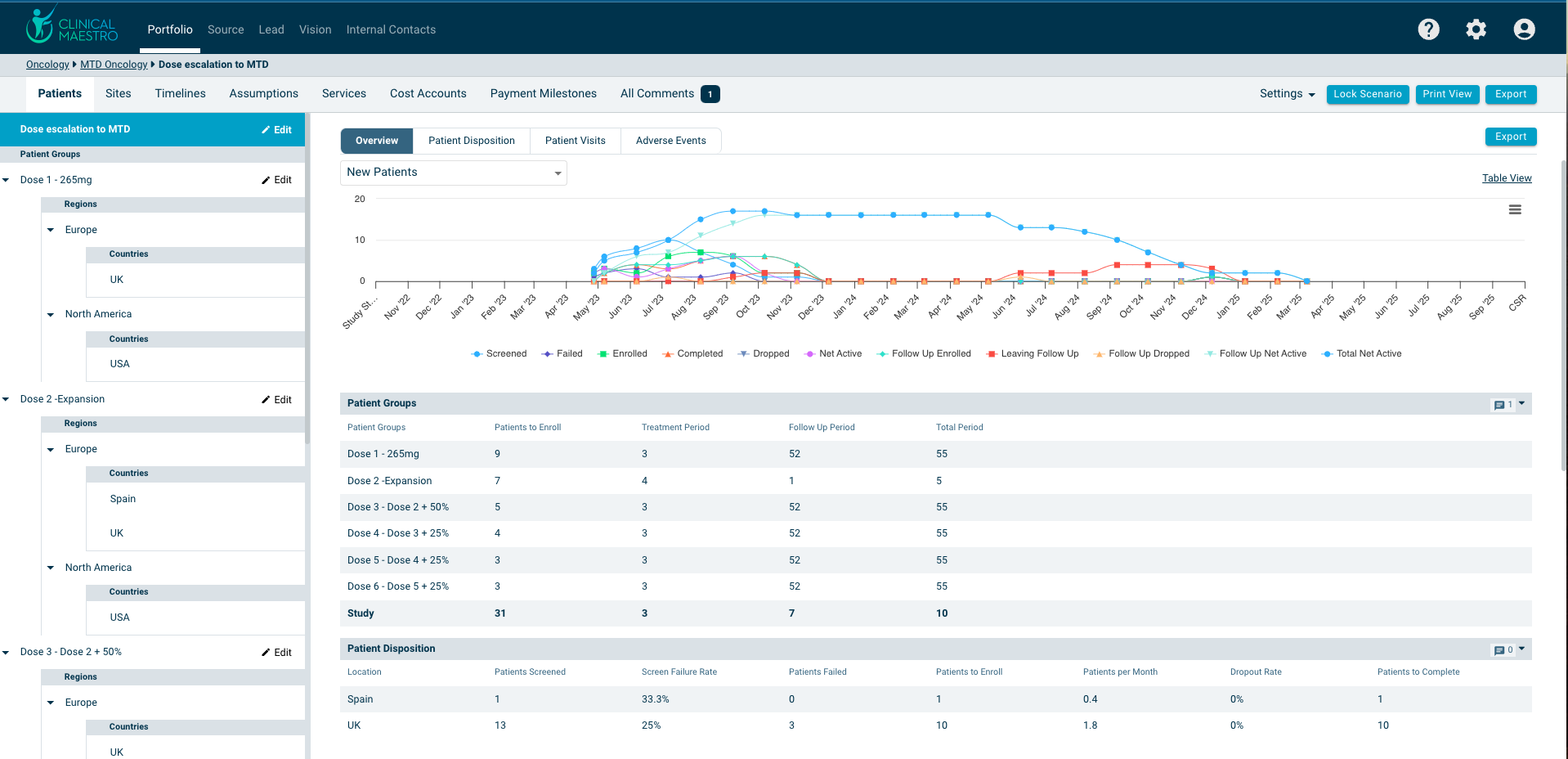This screenshot has height=759, width=1568.
Task: Open Patient Groups comments icon
Action: [x=1500, y=404]
